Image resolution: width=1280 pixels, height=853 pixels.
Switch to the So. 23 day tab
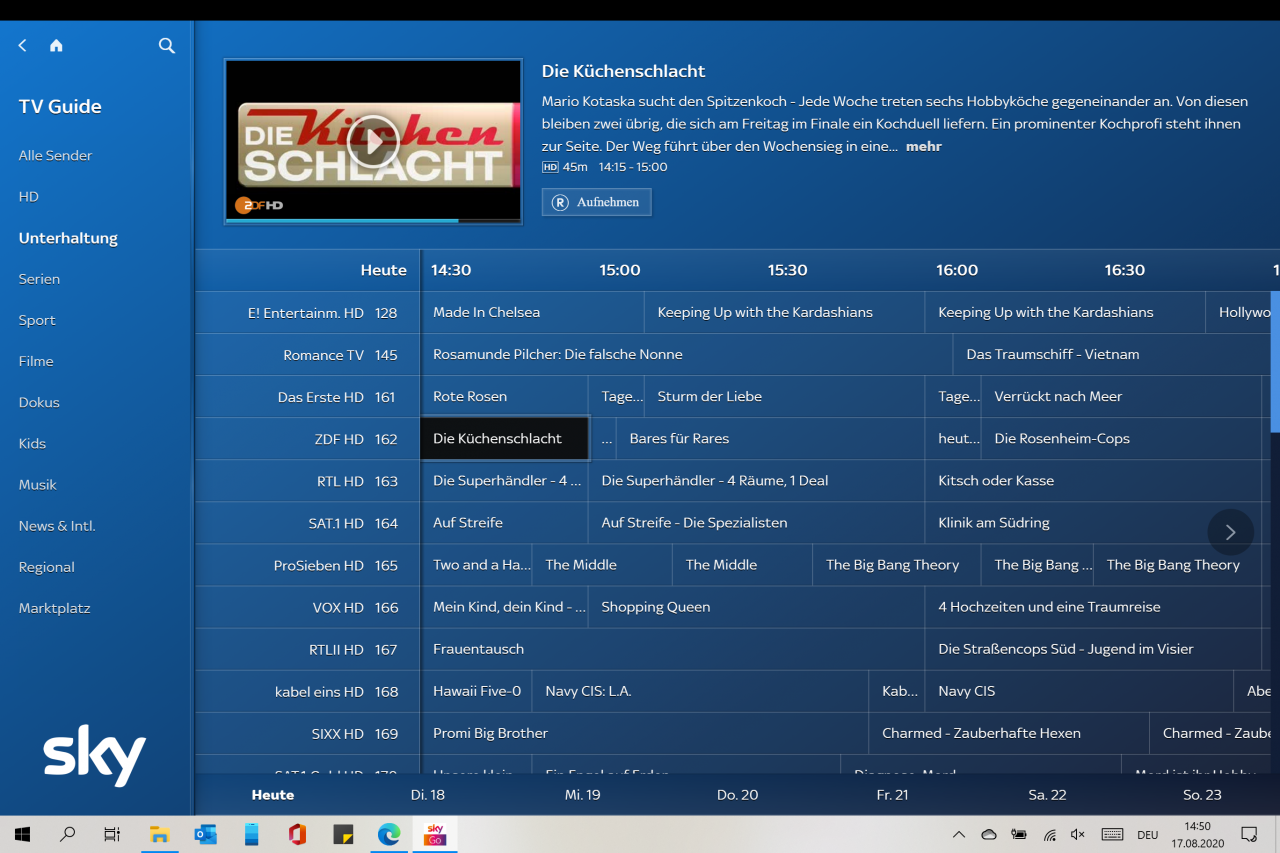pos(1202,795)
